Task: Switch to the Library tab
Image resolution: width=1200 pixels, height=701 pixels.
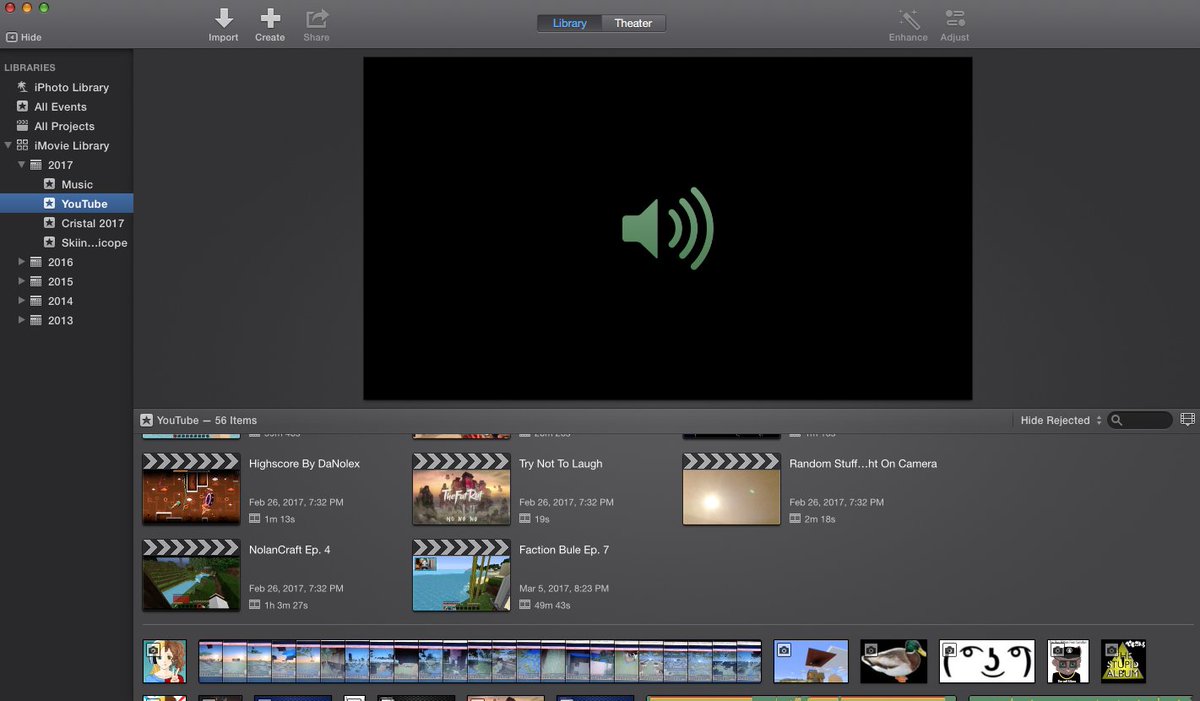Action: pos(569,23)
